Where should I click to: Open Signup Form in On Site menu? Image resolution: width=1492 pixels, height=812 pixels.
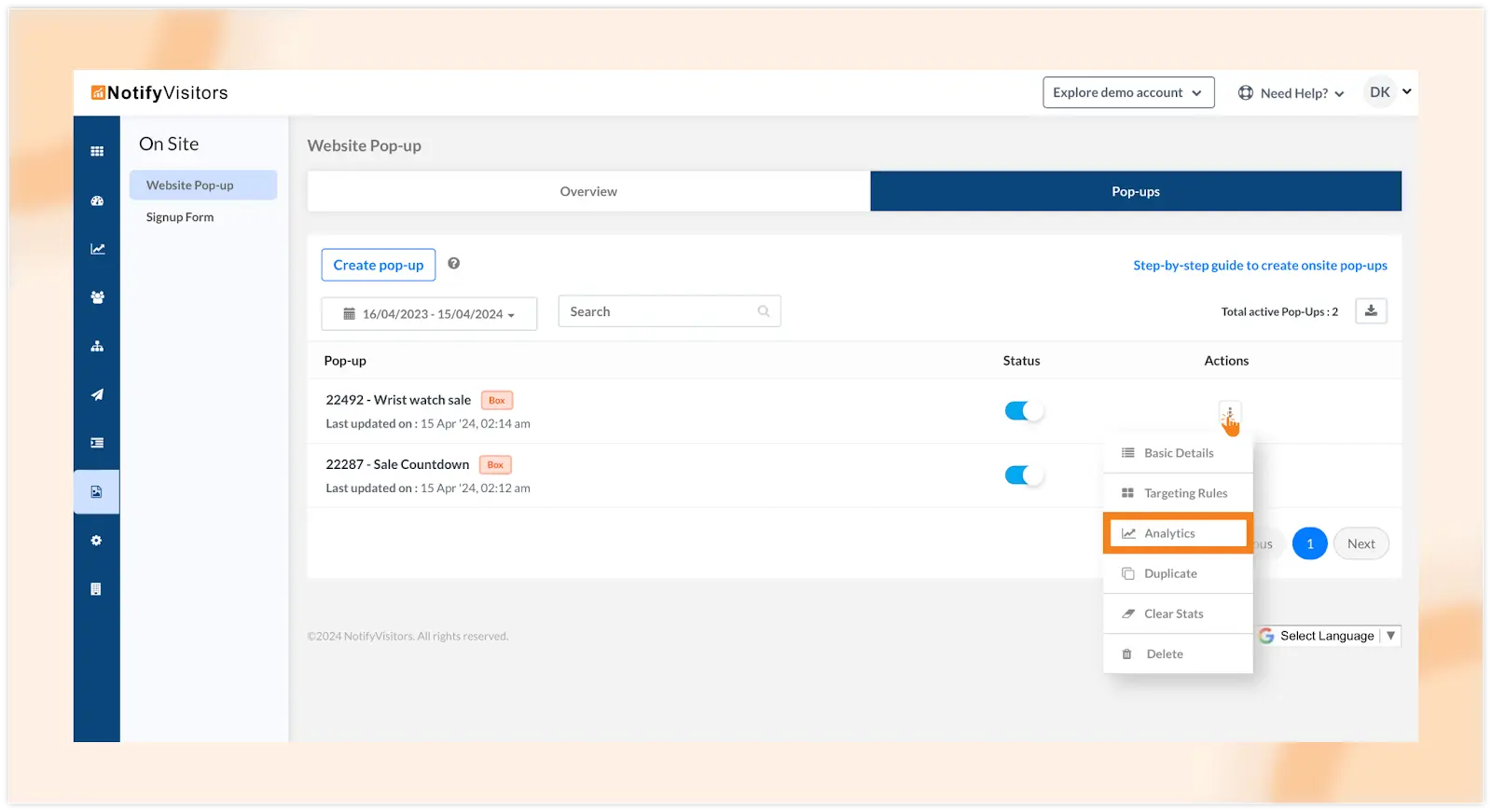click(180, 217)
